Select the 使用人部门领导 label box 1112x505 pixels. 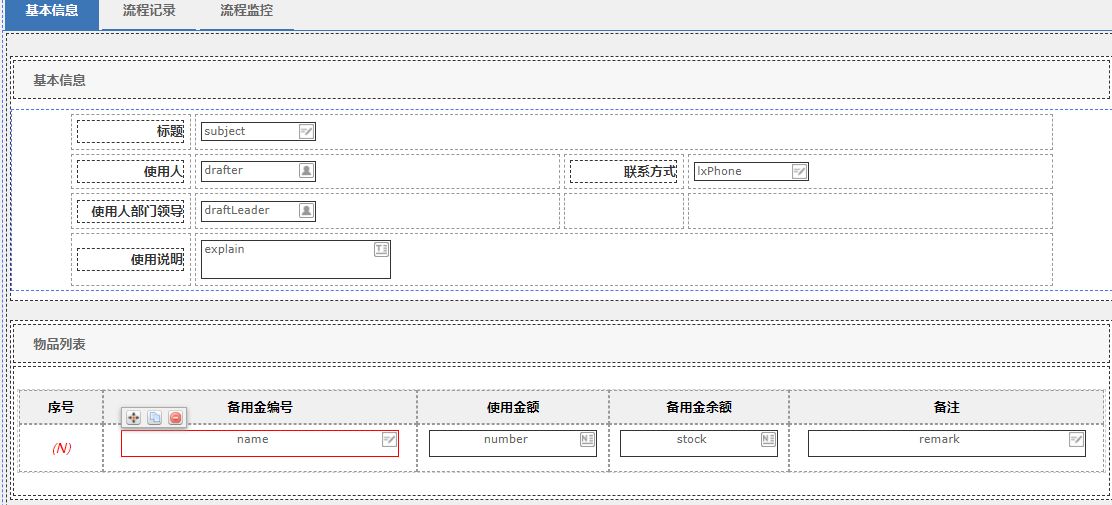tap(130, 211)
